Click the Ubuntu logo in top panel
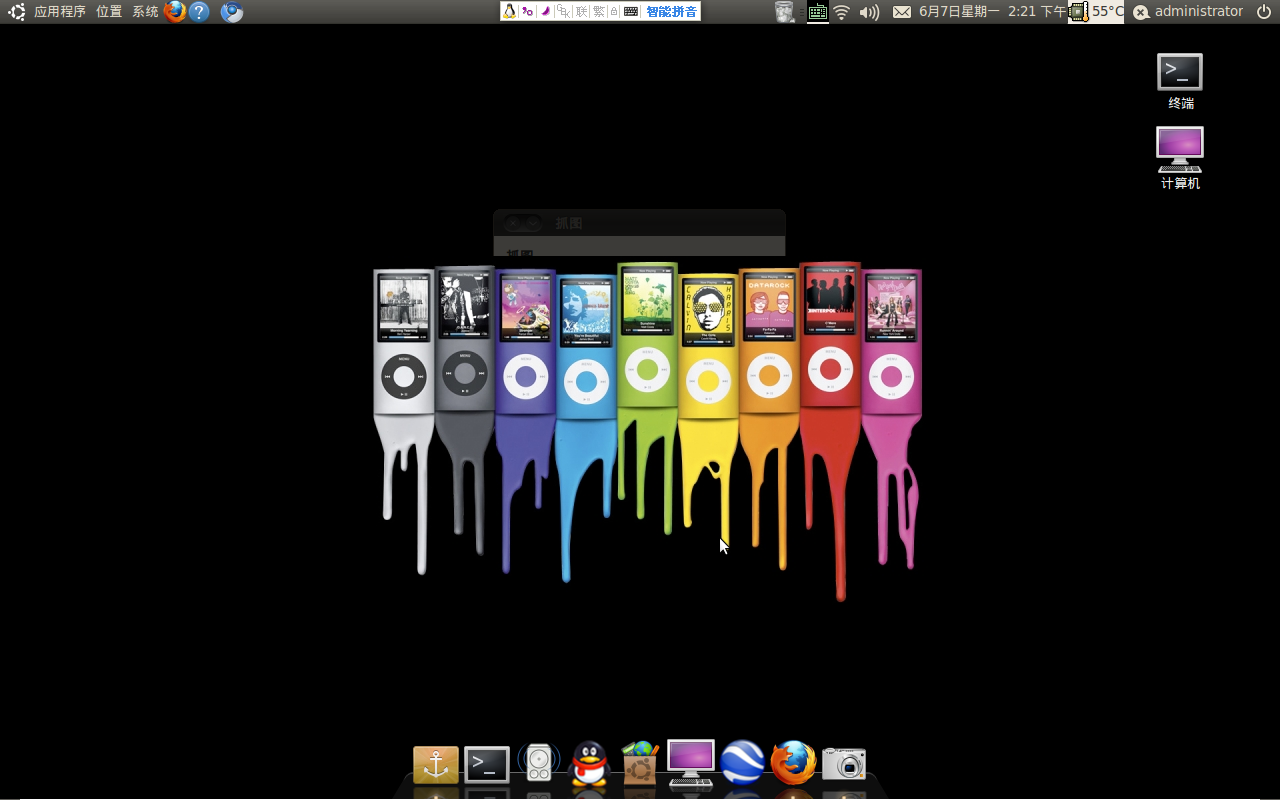 click(16, 12)
